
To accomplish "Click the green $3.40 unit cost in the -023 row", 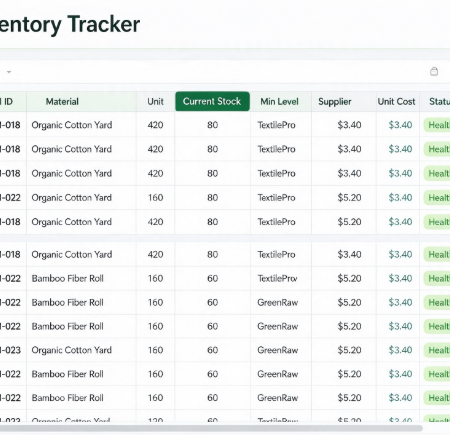I will (400, 350).
